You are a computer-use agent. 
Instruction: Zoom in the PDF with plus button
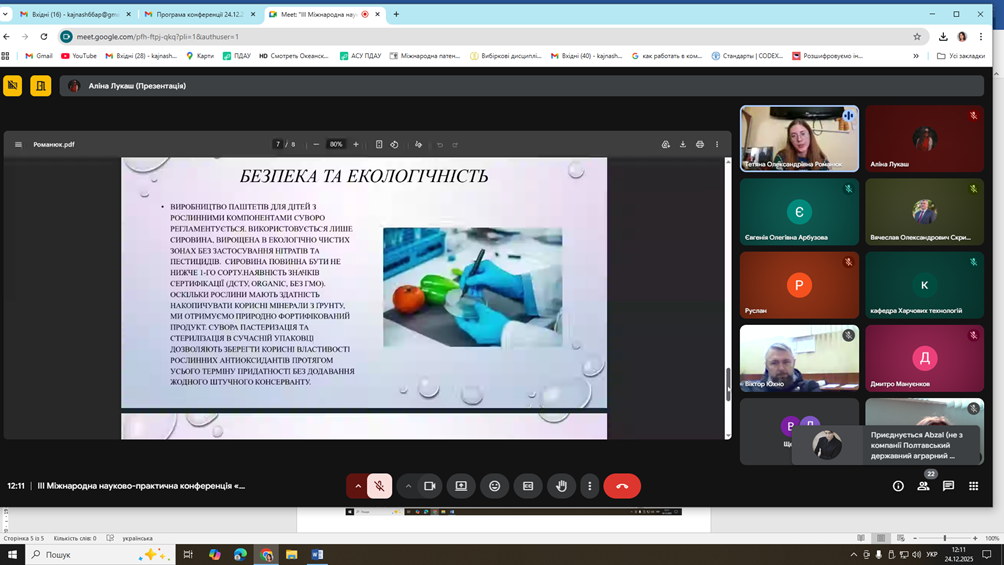pyautogui.click(x=356, y=144)
